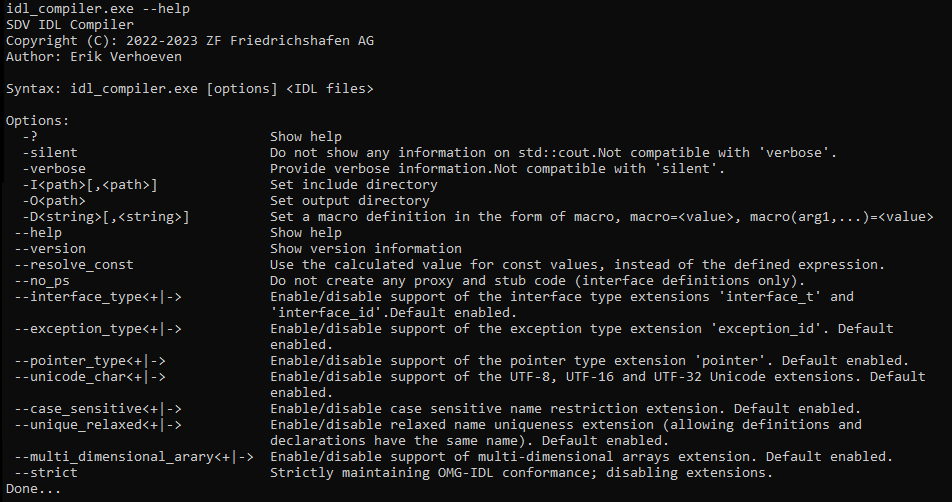Screen dimensions: 952x502
Task: Click the 'Done...' output line
Action: [x=34, y=489]
